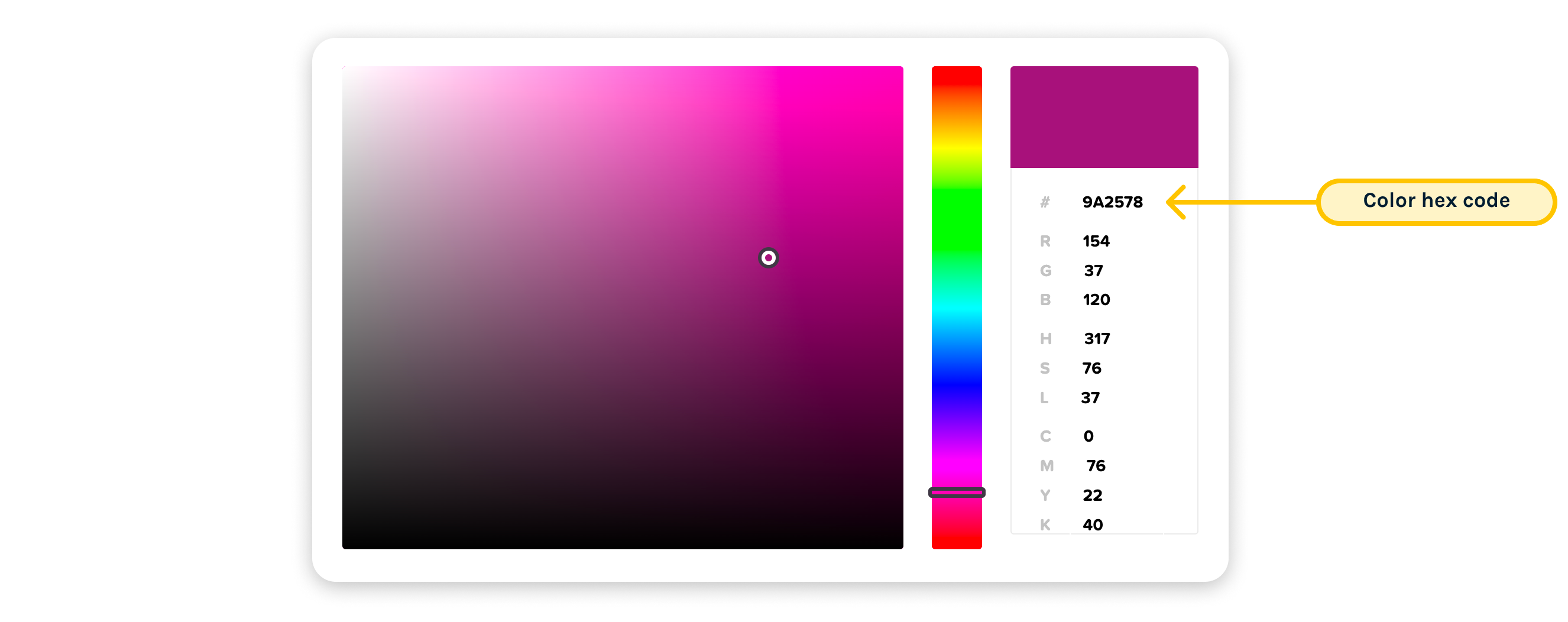
Task: Pick cyan on the vertical hue bar
Action: 956,307
